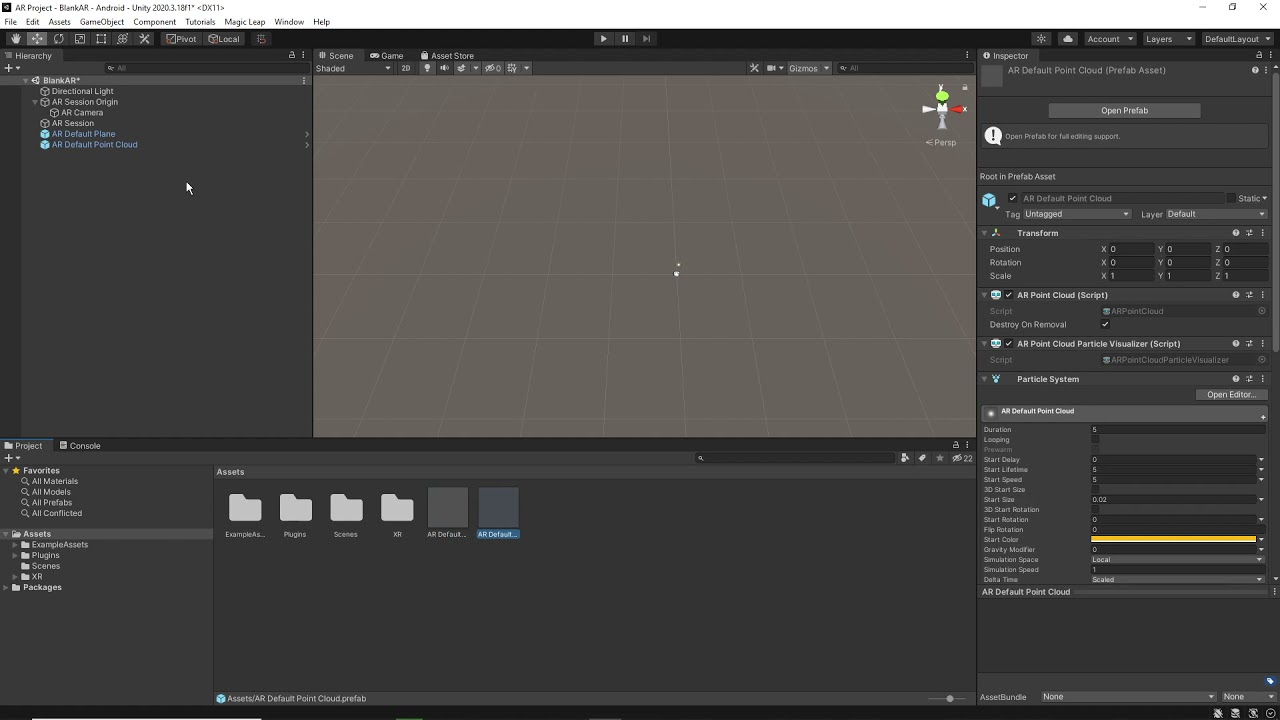The height and width of the screenshot is (720, 1280).
Task: Open the DefaultLayout dropdown
Action: click(x=1237, y=39)
